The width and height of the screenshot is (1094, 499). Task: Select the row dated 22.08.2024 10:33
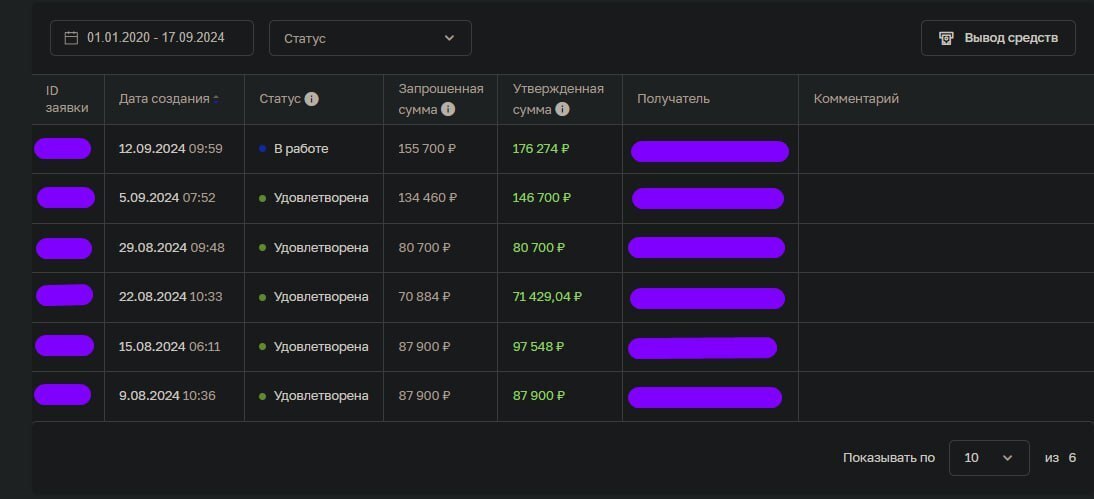click(562, 297)
